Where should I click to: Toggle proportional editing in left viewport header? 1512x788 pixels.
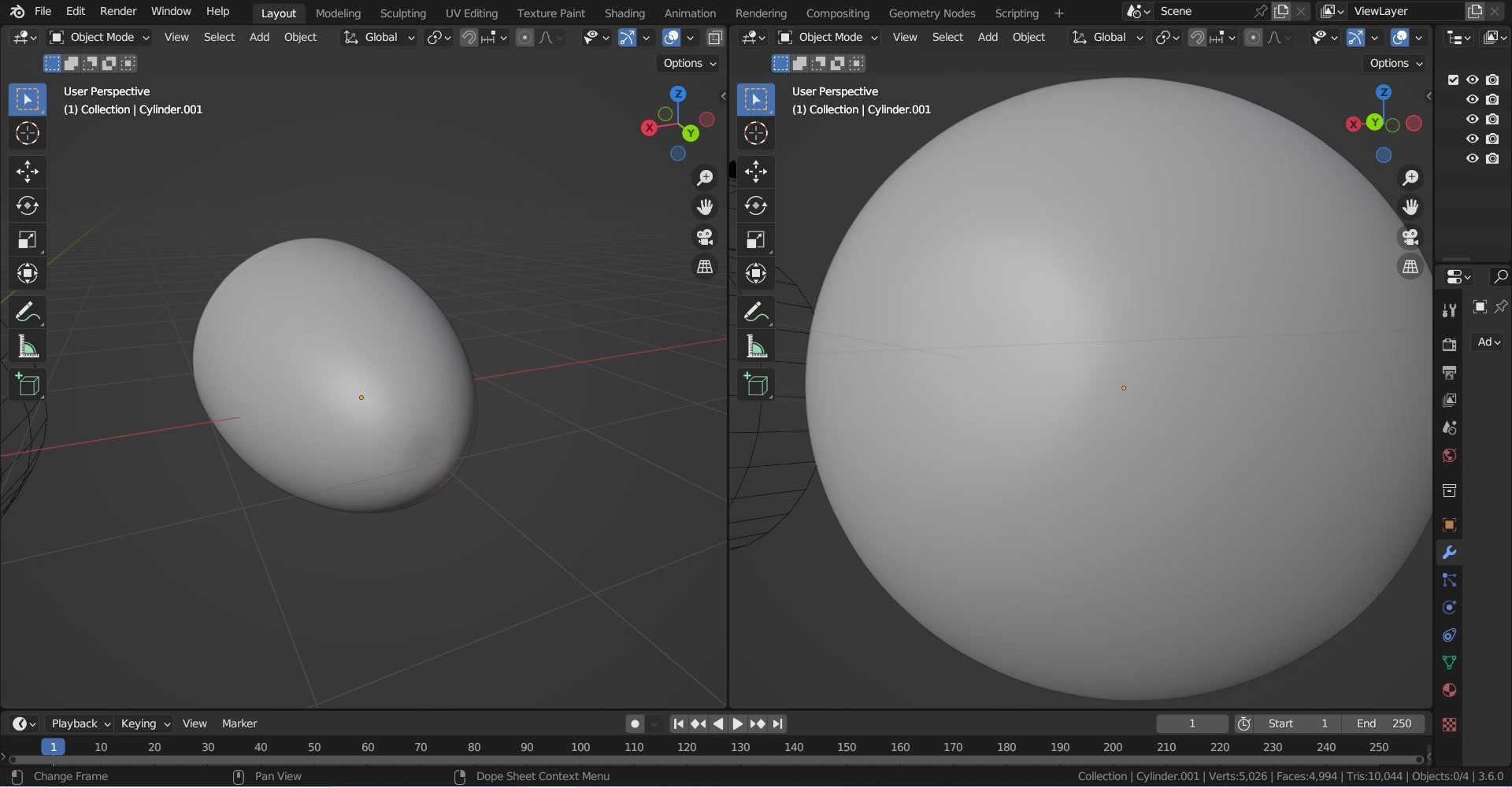click(x=524, y=37)
